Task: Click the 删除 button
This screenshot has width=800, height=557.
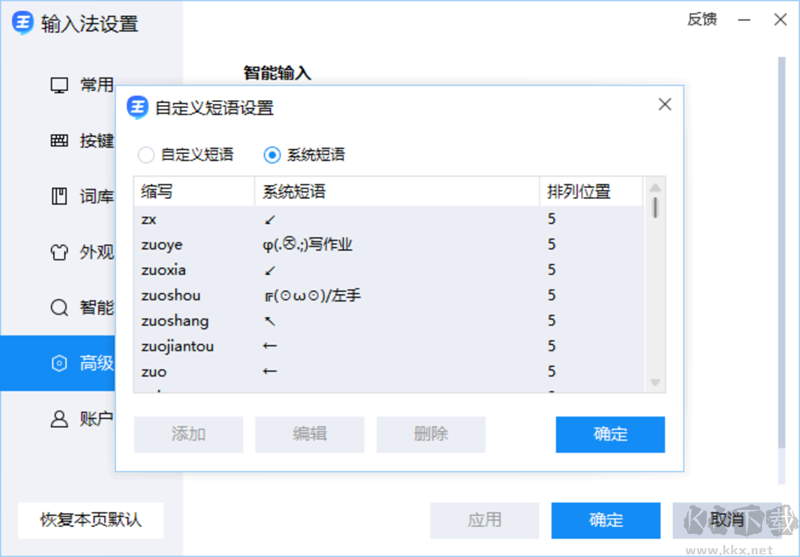Action: tap(431, 434)
